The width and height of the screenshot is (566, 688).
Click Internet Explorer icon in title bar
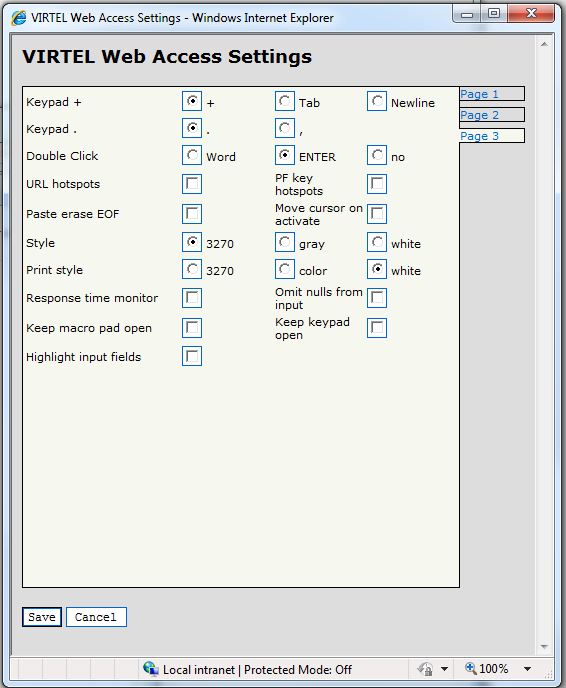[19, 18]
